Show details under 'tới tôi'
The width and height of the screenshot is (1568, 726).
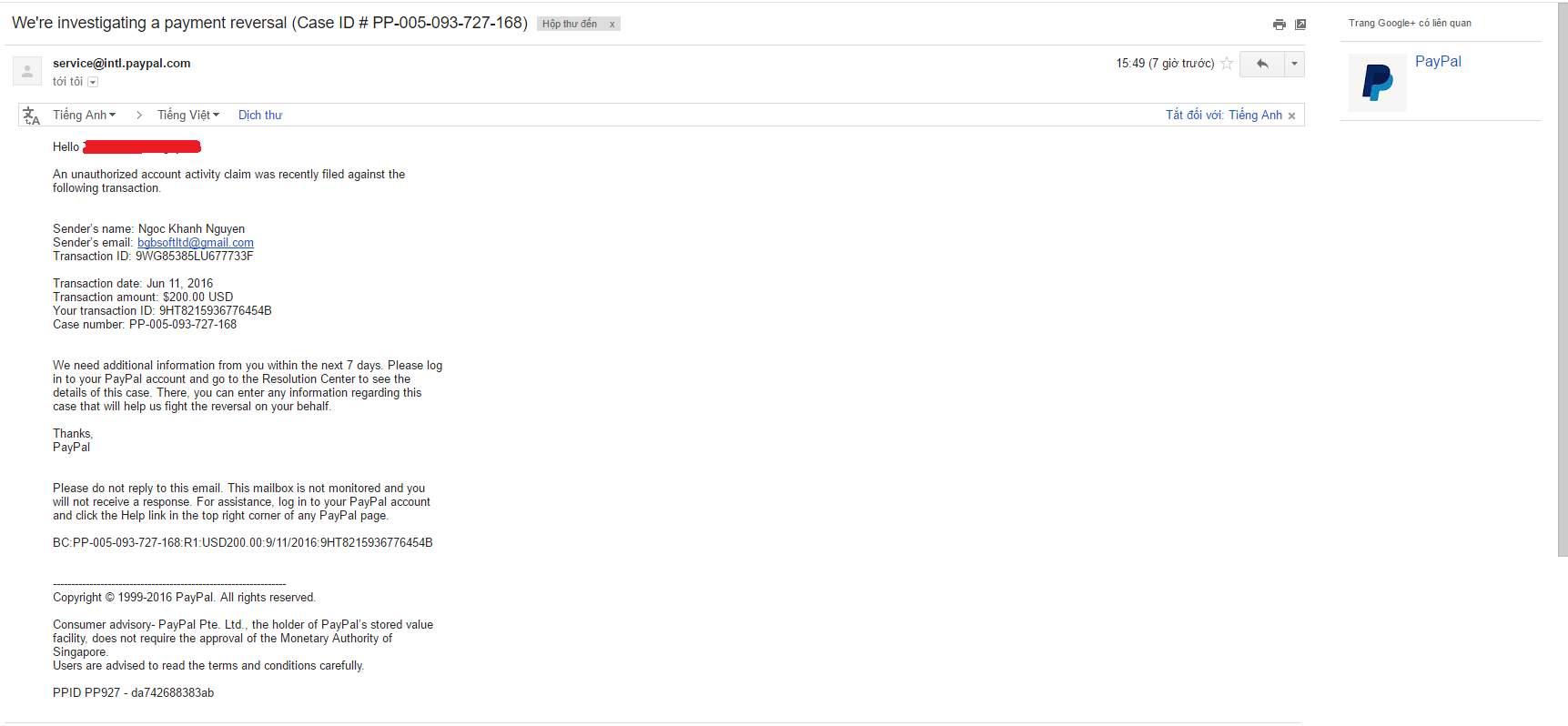coord(93,82)
